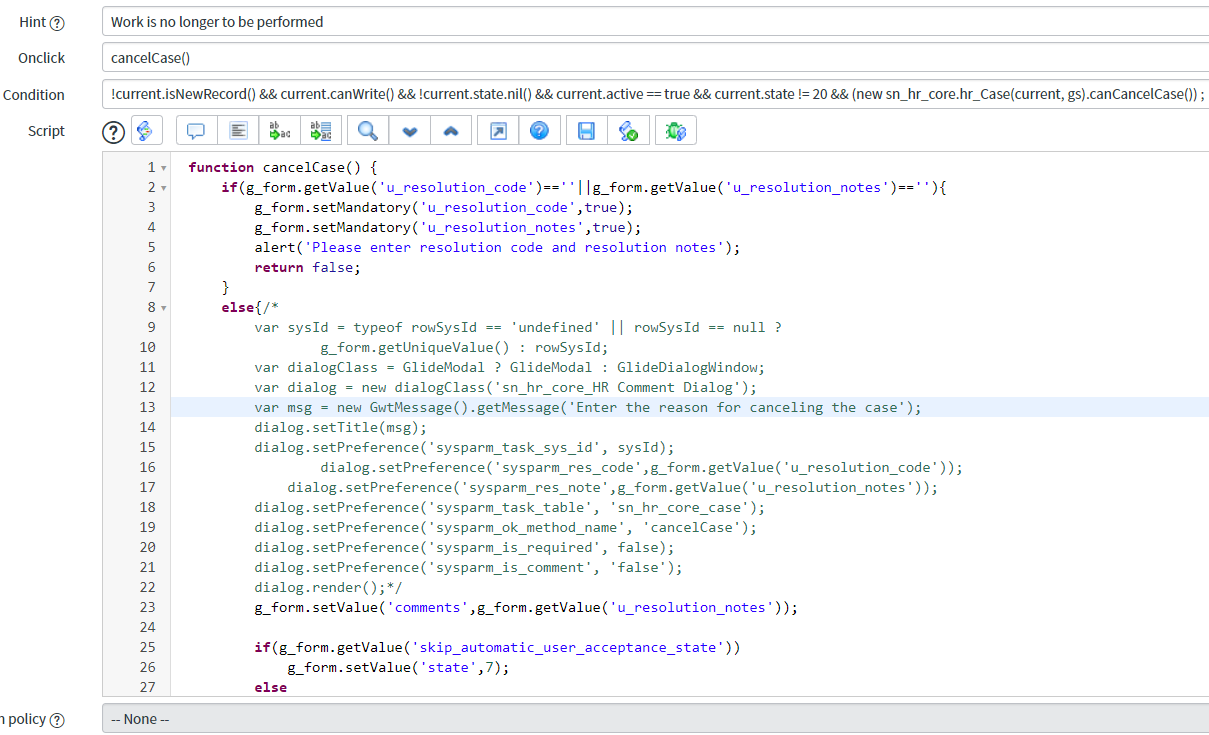Open the help icon beside the policy label

(57, 720)
